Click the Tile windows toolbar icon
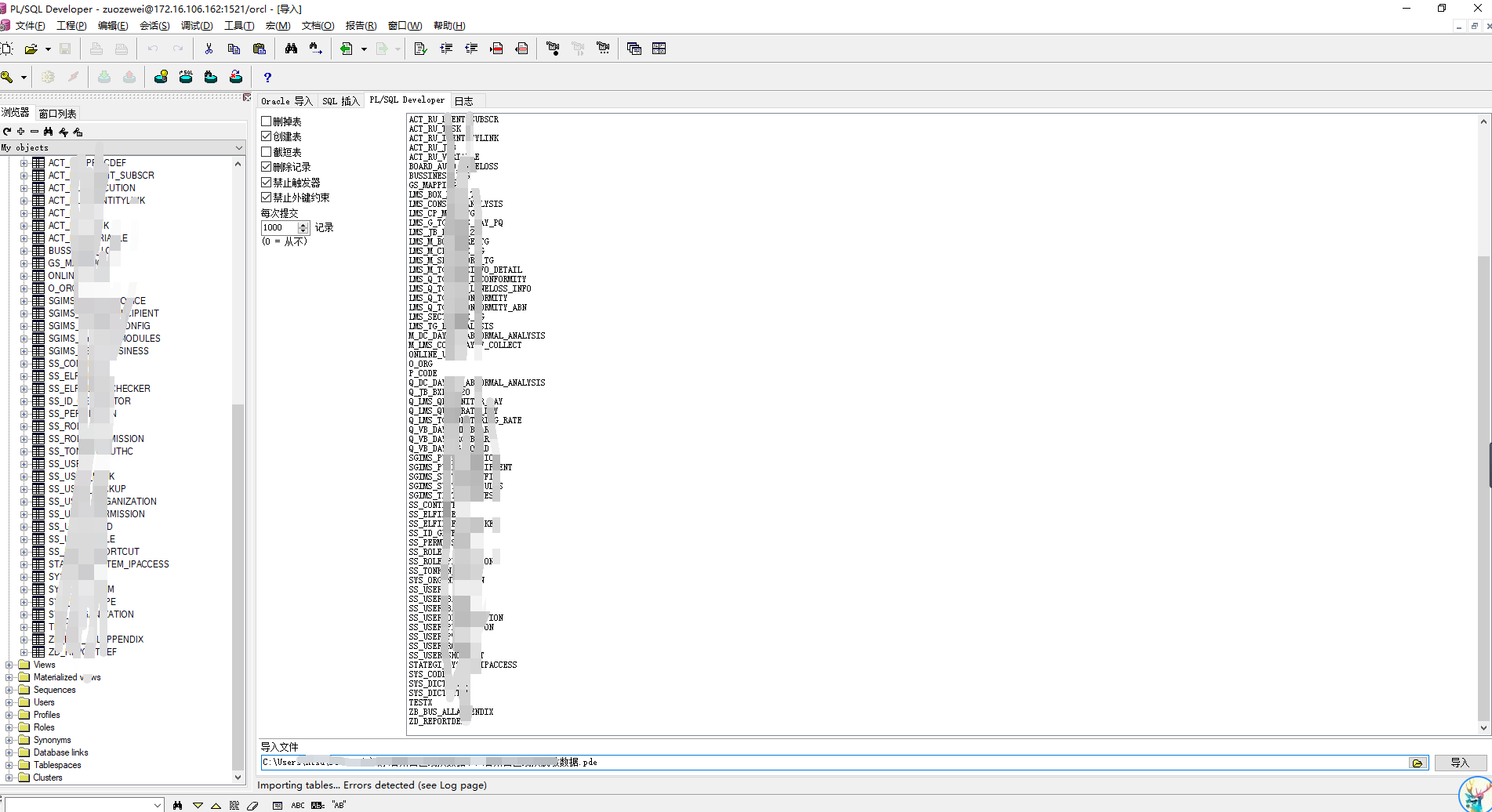Viewport: 1492px width, 812px height. [x=659, y=49]
